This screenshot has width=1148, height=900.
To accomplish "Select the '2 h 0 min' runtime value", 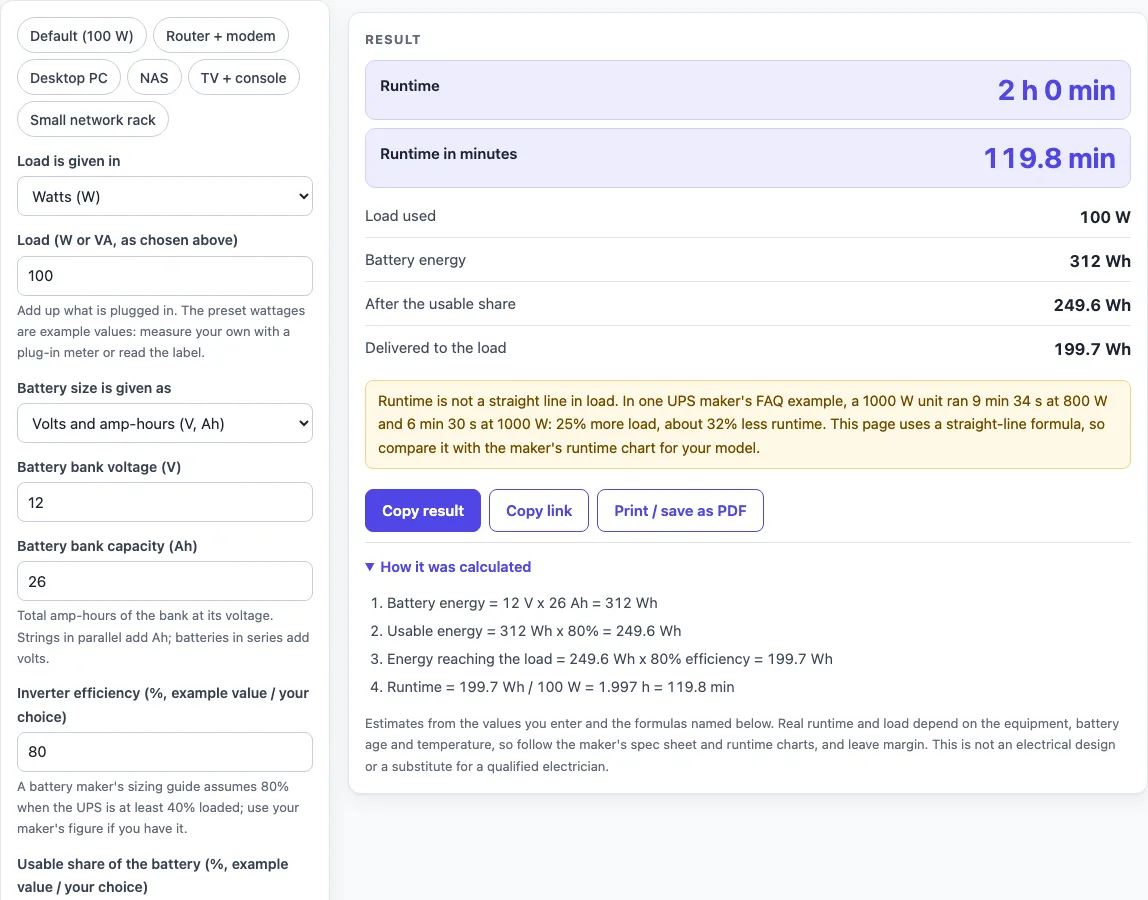I will pos(1056,90).
